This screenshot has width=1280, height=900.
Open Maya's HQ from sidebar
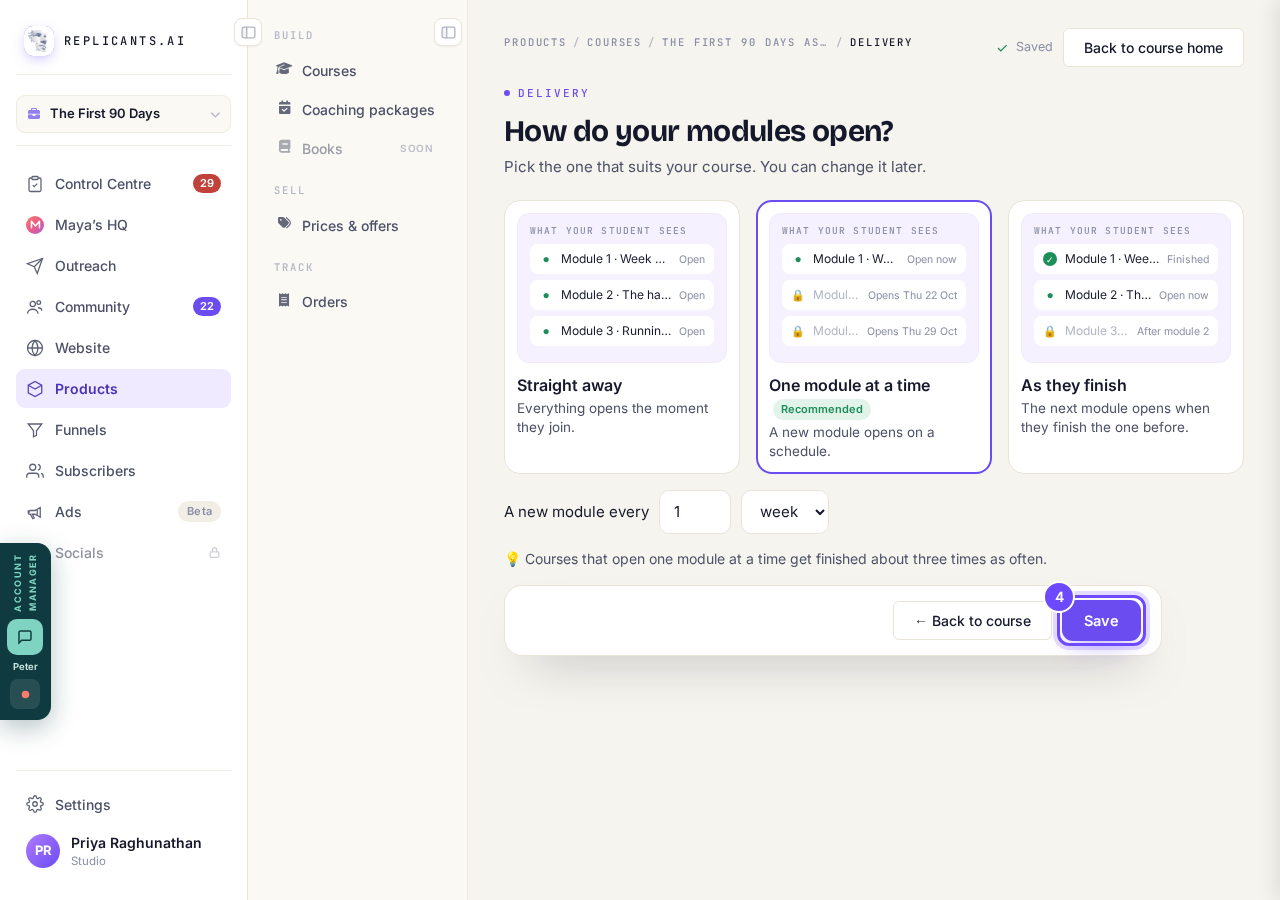(123, 225)
